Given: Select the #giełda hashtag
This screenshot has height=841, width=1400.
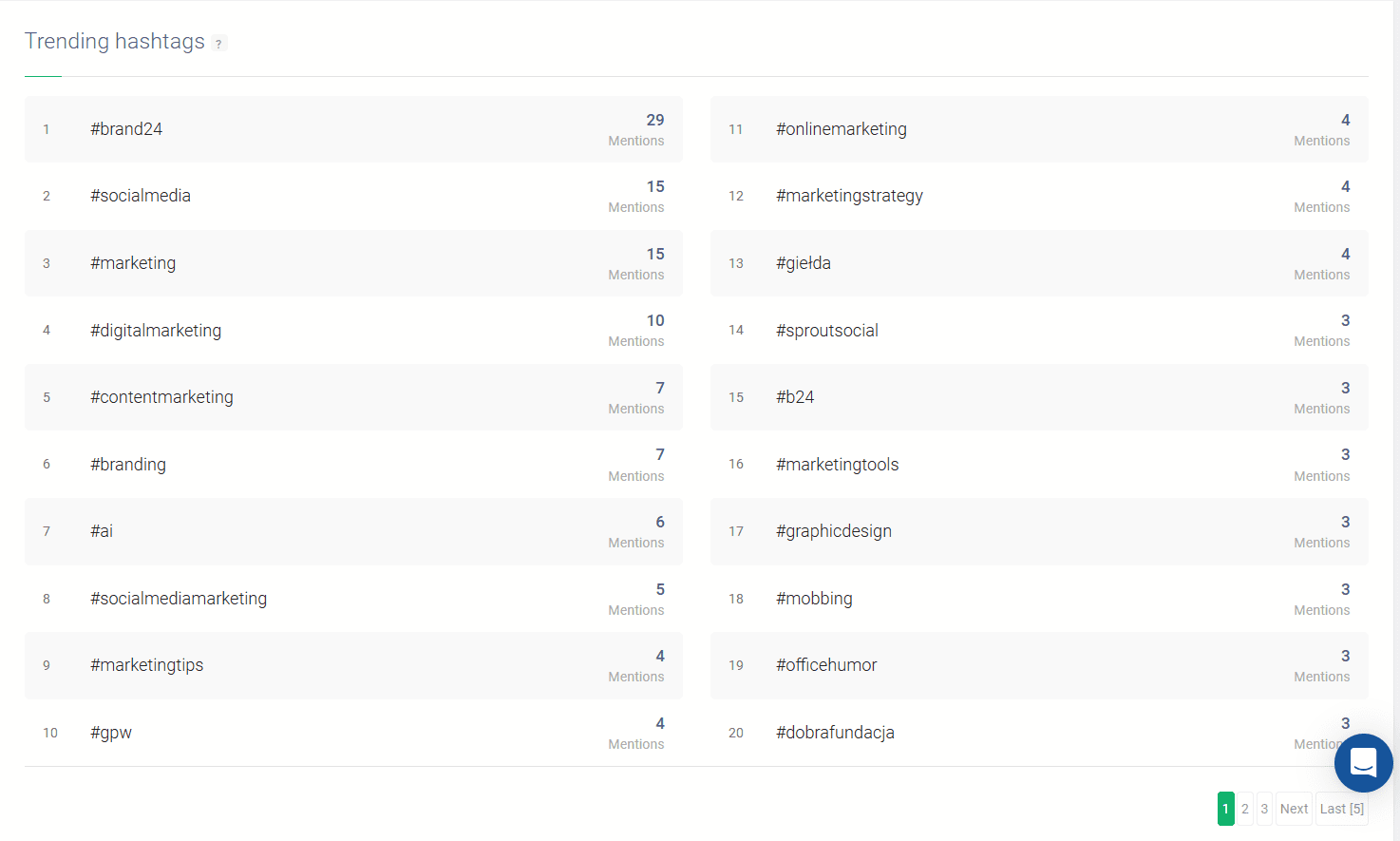Looking at the screenshot, I should tap(804, 263).
